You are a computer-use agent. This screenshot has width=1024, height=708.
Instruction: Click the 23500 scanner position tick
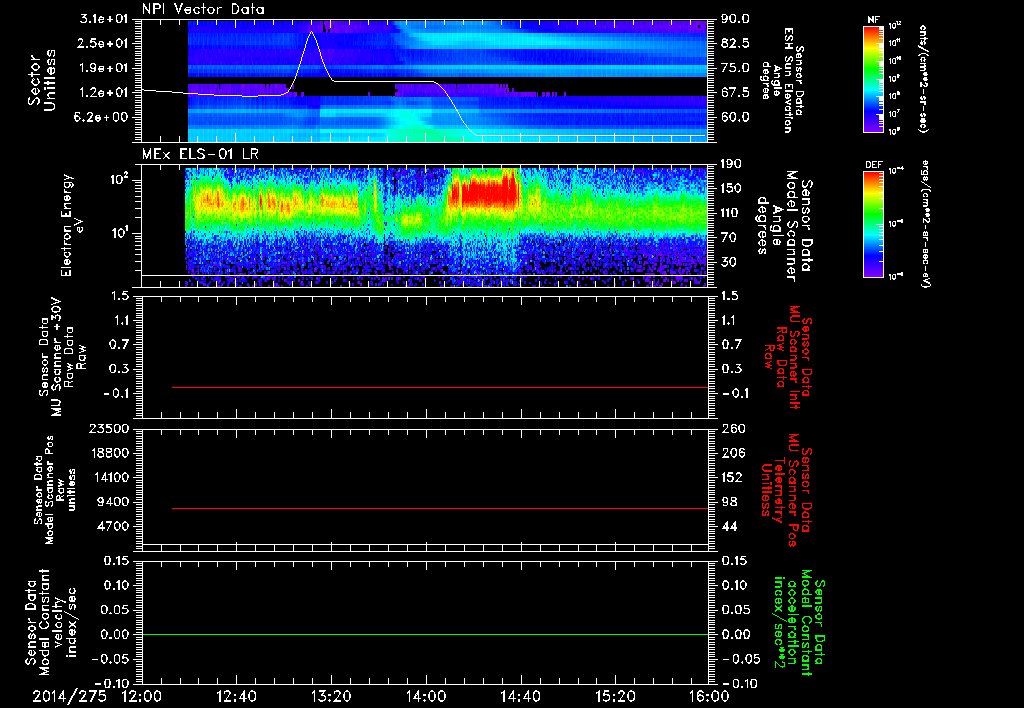click(109, 428)
